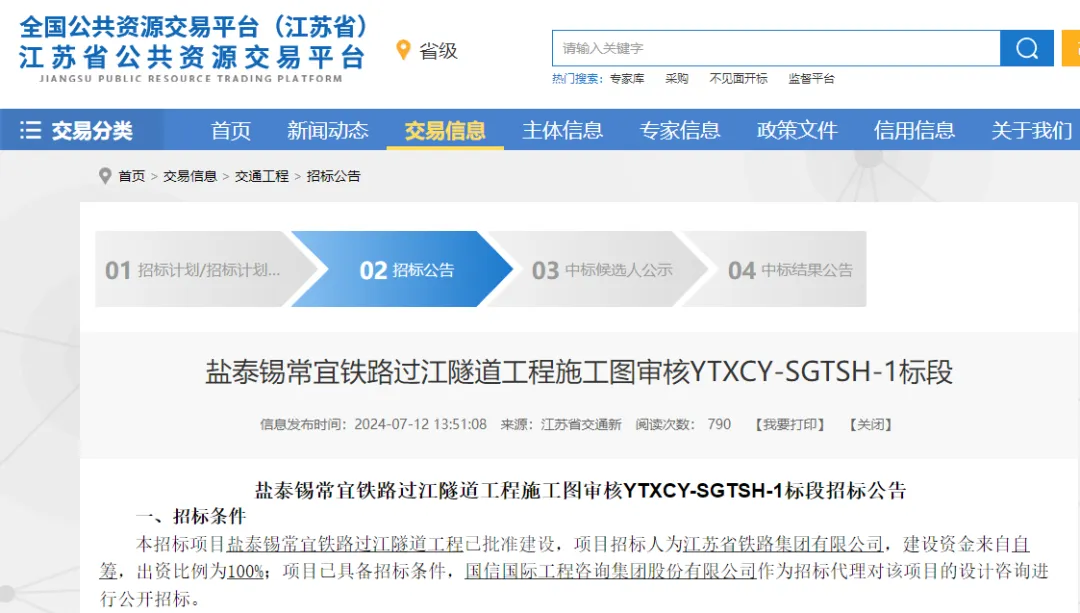
Task: Open 主体信息 from the navigation bar
Action: tap(562, 130)
